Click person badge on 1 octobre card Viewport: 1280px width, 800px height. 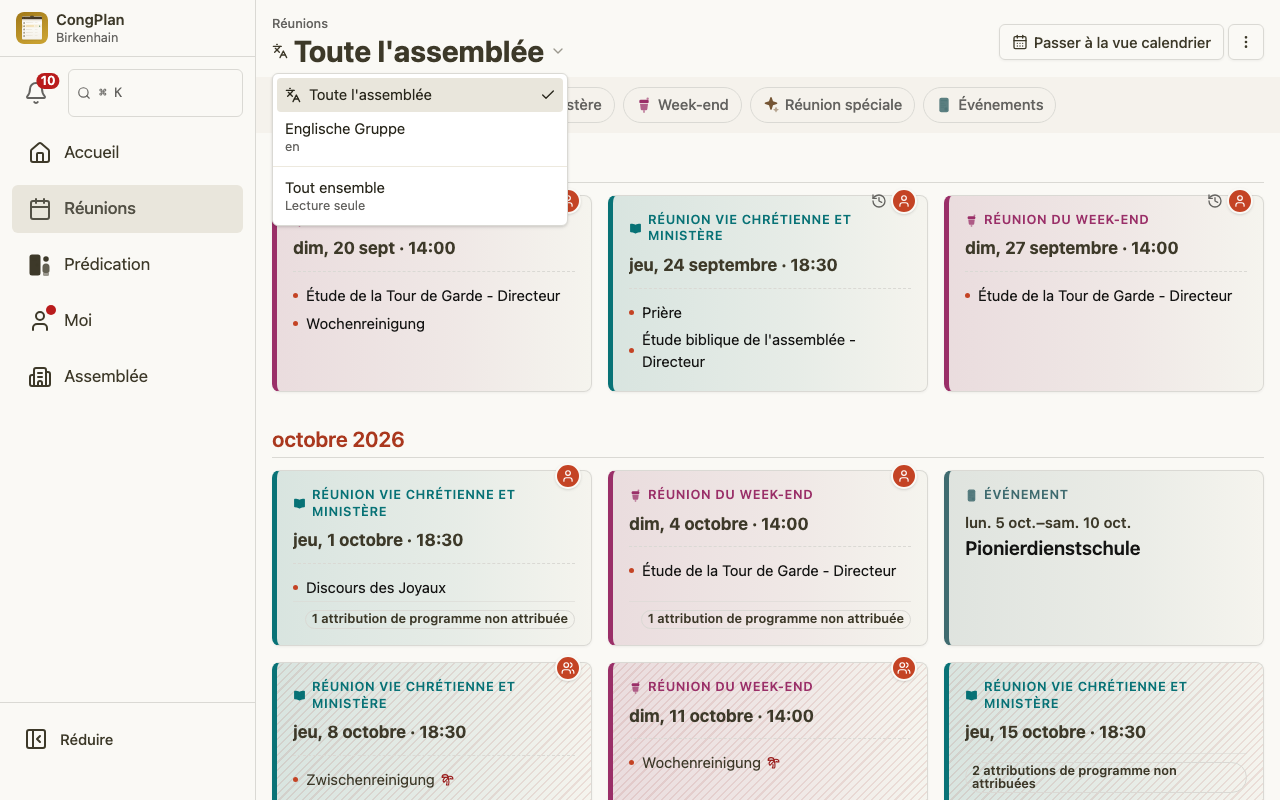pyautogui.click(x=568, y=476)
